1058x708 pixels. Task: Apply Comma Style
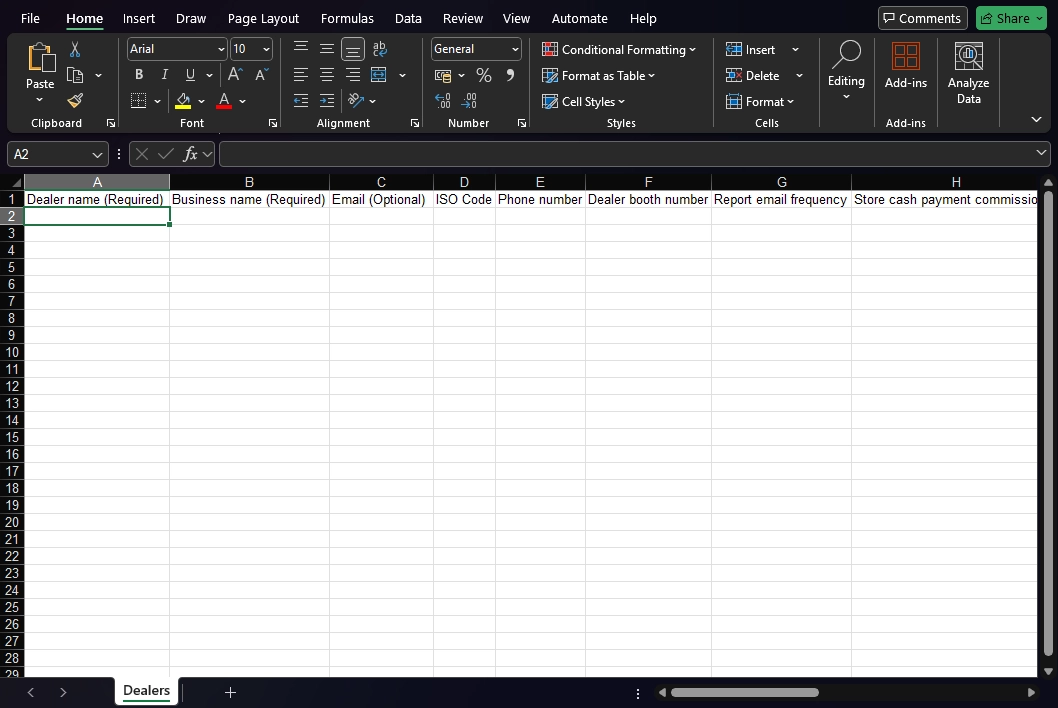510,75
